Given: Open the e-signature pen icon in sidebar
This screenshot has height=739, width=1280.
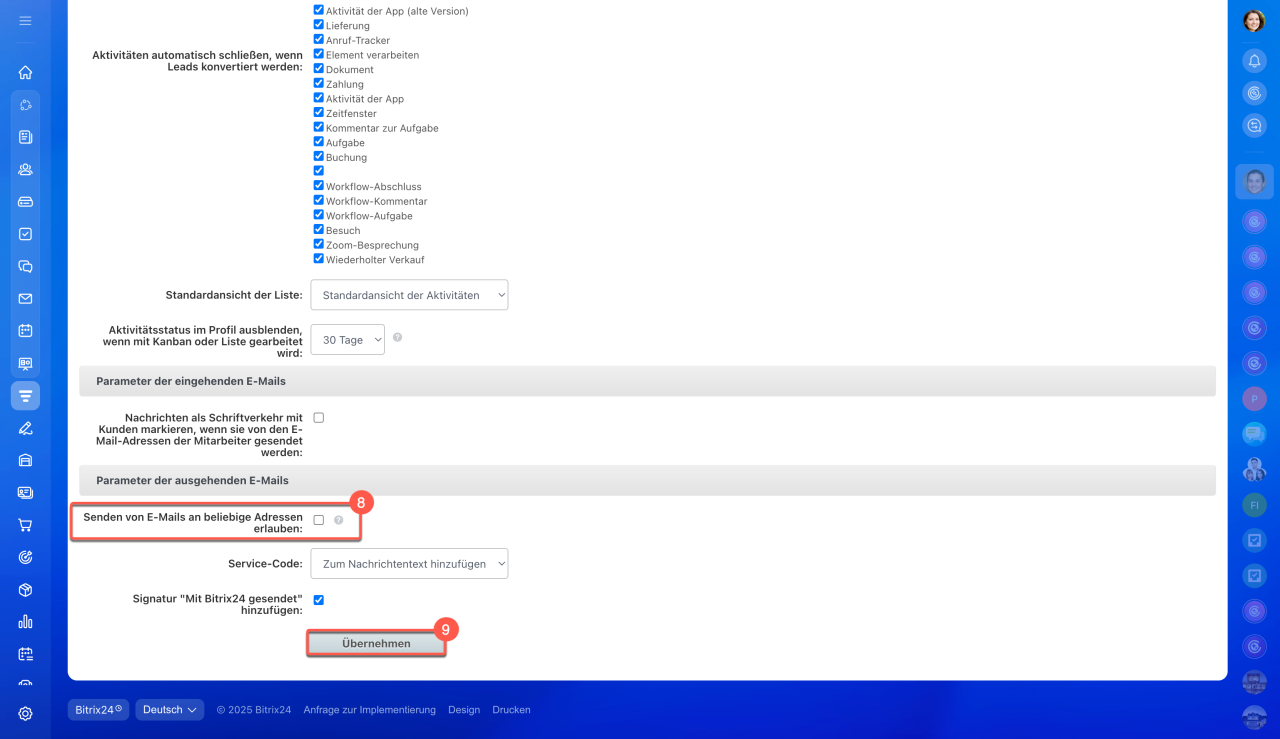Looking at the screenshot, I should pos(26,428).
